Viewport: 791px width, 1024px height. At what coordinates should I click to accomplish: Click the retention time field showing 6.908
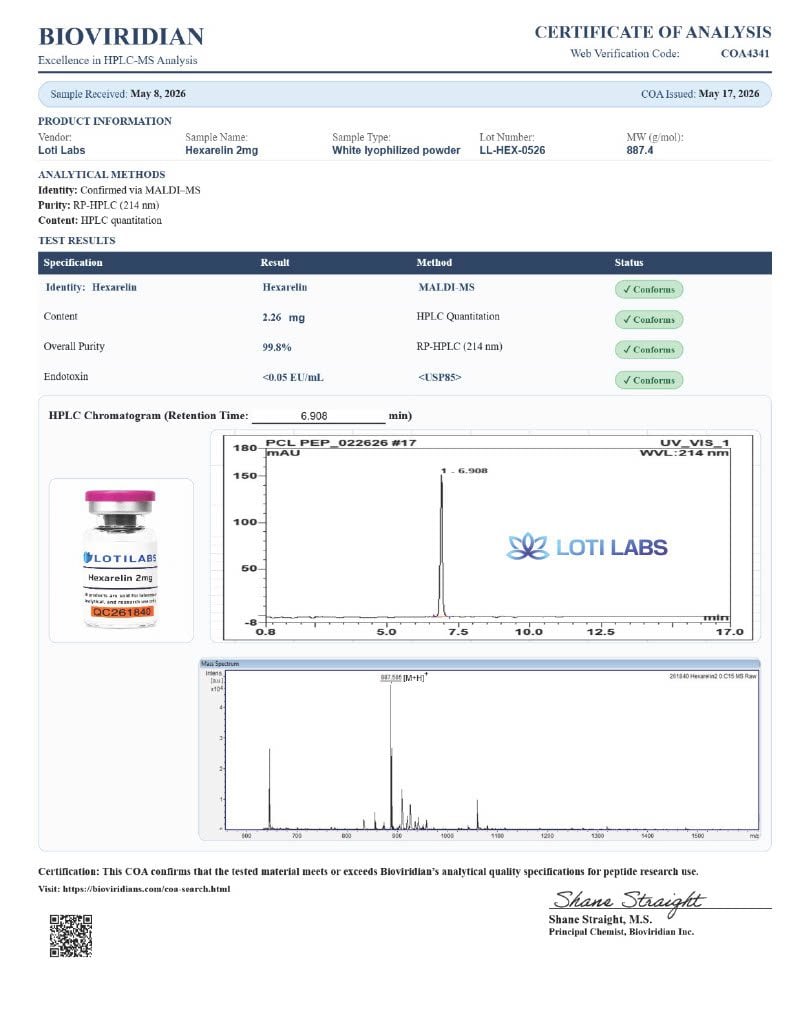tap(319, 415)
